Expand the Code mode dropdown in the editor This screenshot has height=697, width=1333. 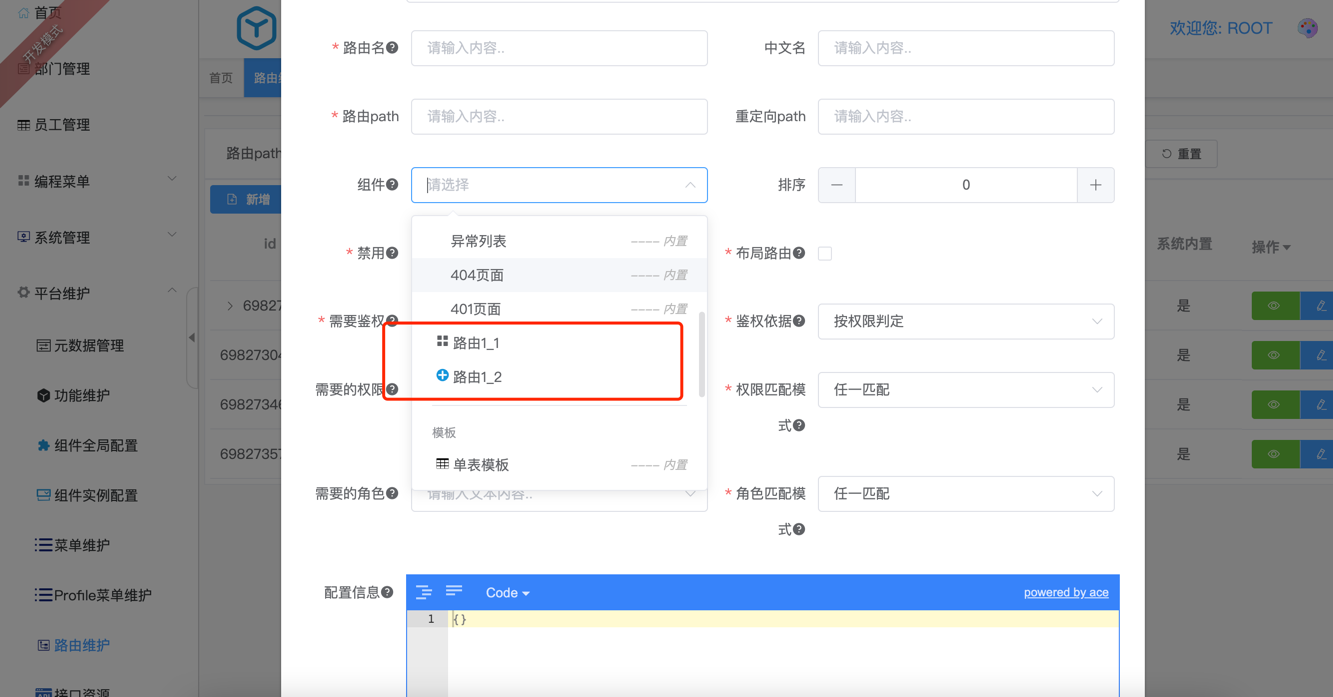507,593
